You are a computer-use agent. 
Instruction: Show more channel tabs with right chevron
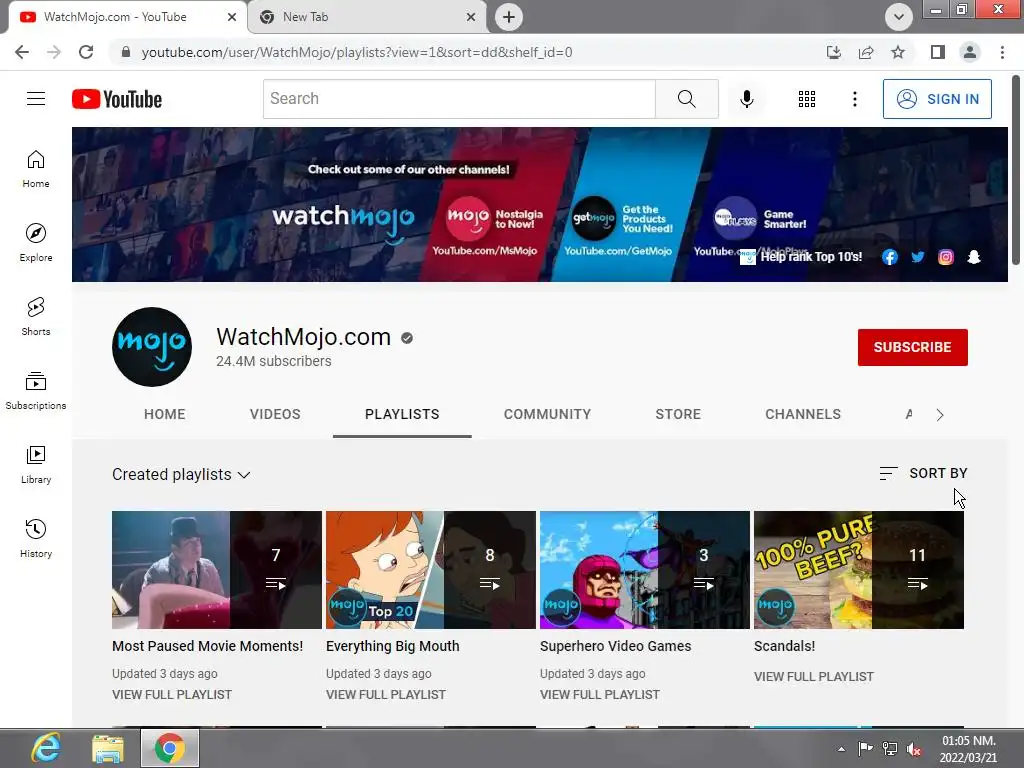[940, 415]
